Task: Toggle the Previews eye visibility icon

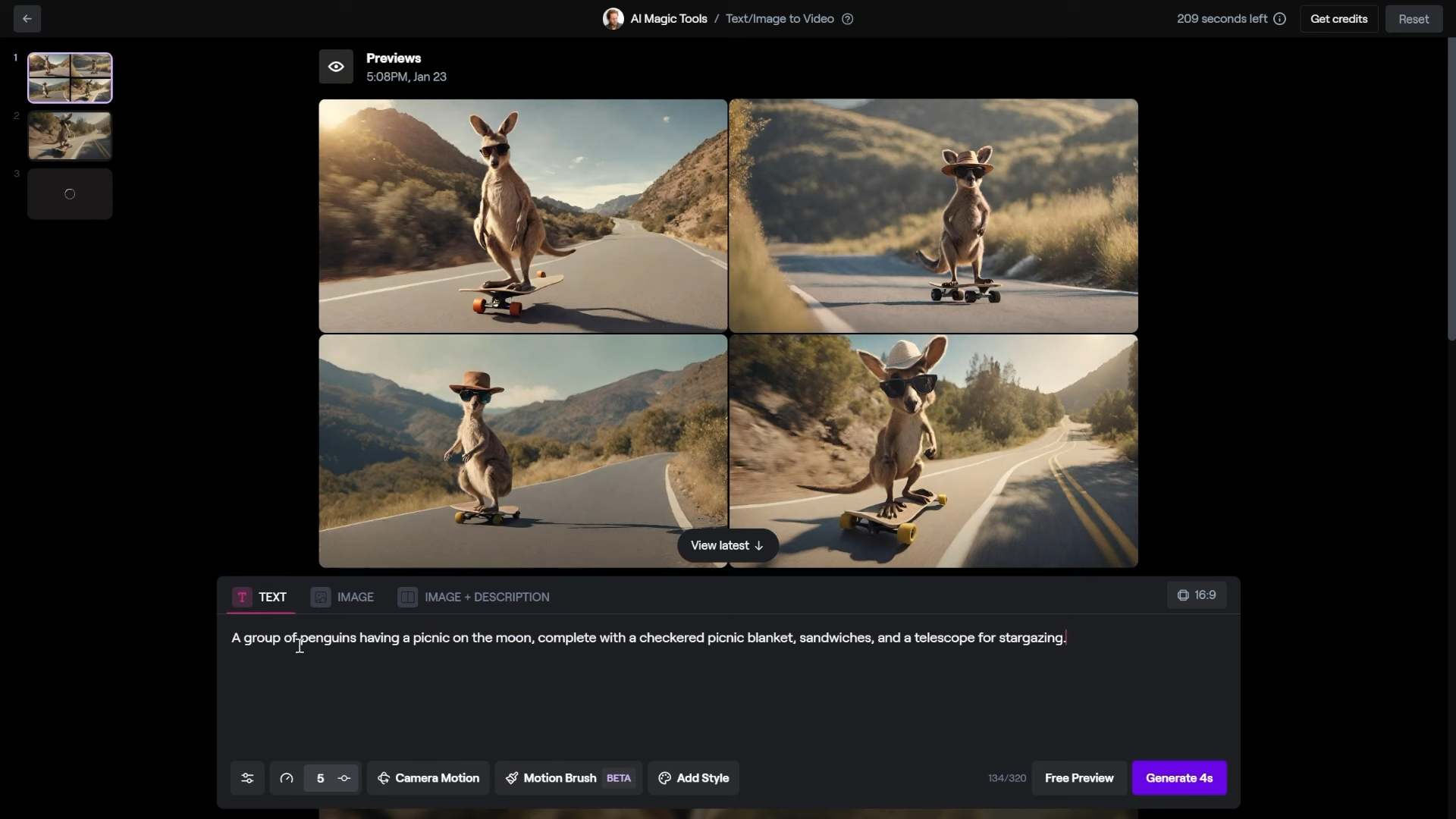Action: [x=336, y=67]
